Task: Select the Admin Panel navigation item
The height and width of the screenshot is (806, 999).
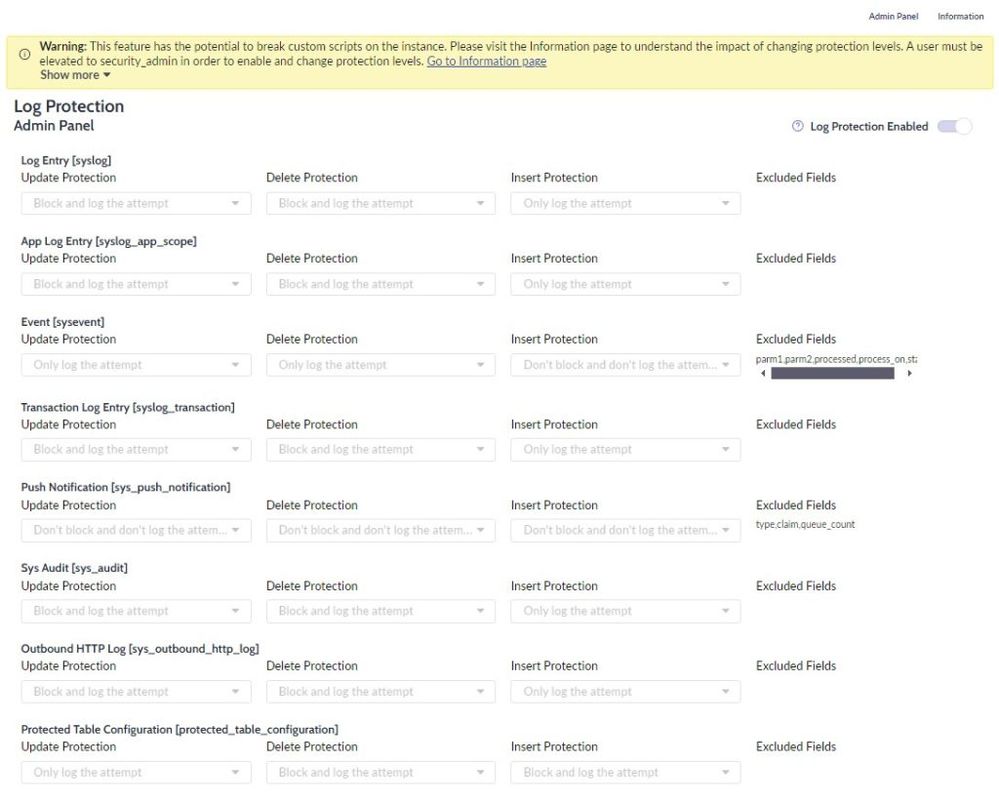Action: click(x=893, y=16)
